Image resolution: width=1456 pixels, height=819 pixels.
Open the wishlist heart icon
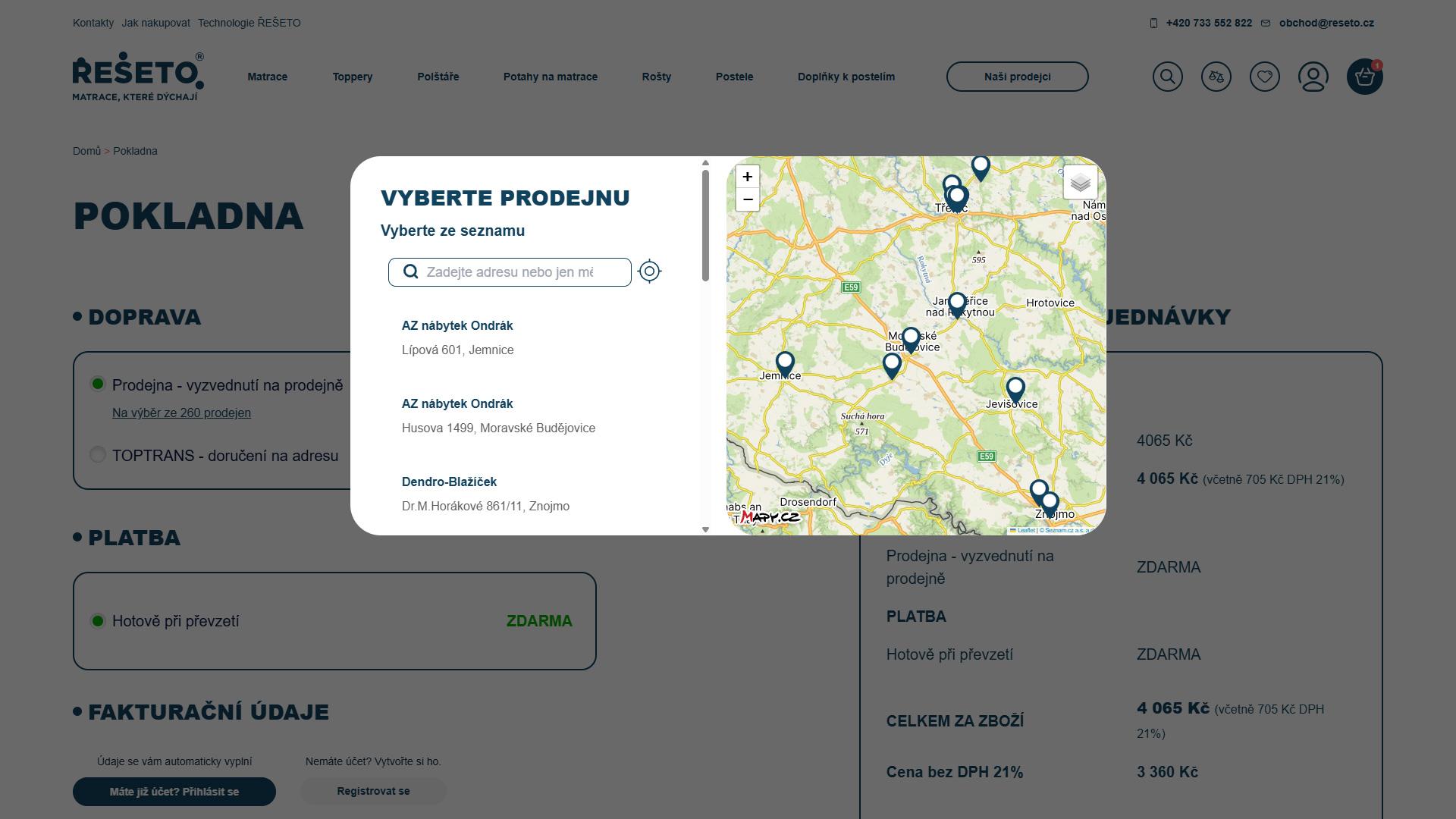(x=1265, y=77)
